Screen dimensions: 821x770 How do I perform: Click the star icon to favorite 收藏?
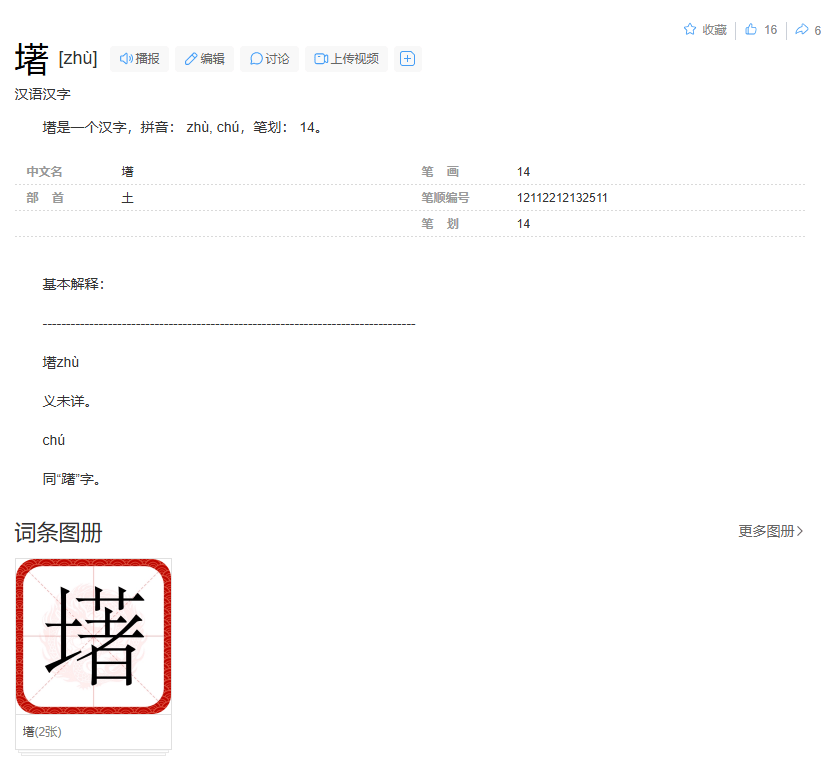(x=690, y=30)
